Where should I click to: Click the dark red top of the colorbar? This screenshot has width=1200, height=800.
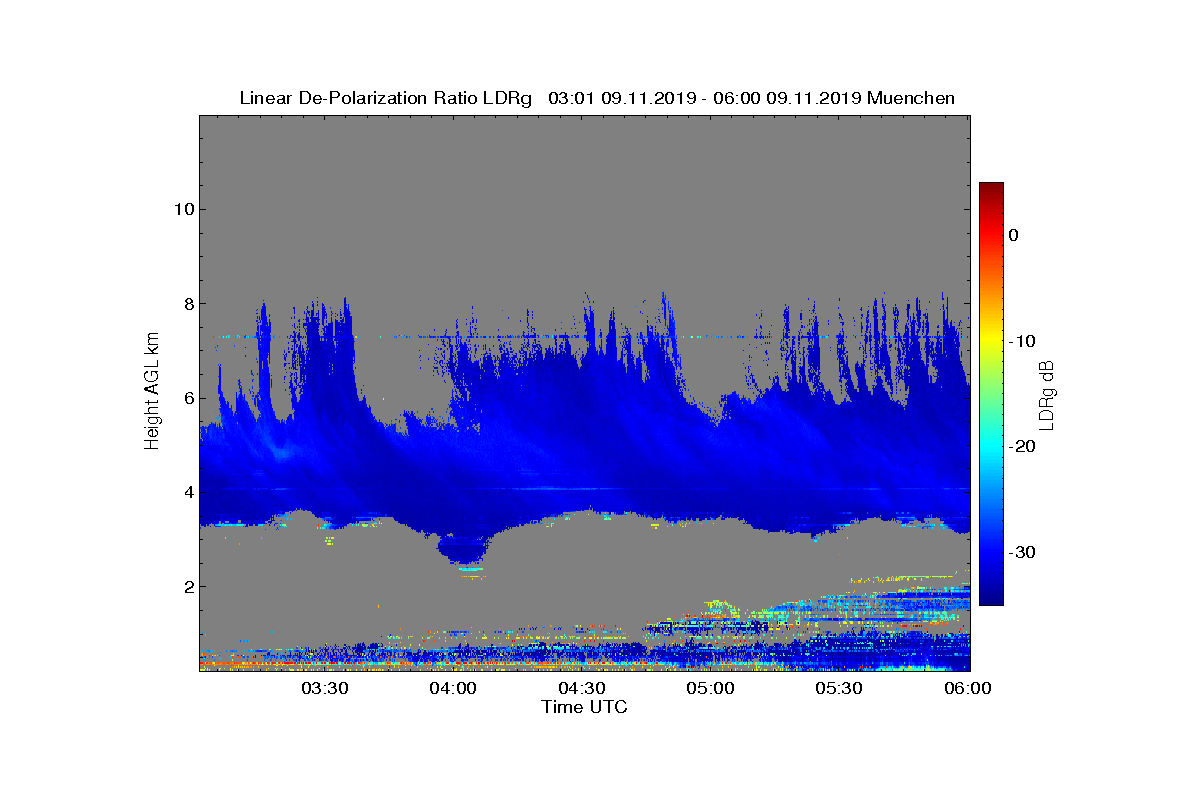pyautogui.click(x=991, y=190)
